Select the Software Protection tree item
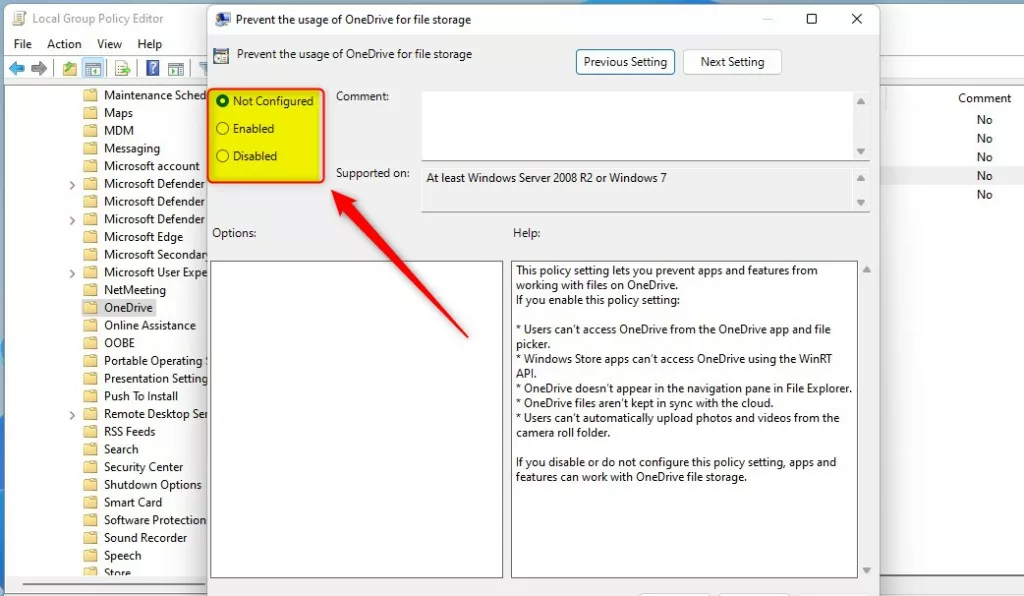 tap(155, 520)
